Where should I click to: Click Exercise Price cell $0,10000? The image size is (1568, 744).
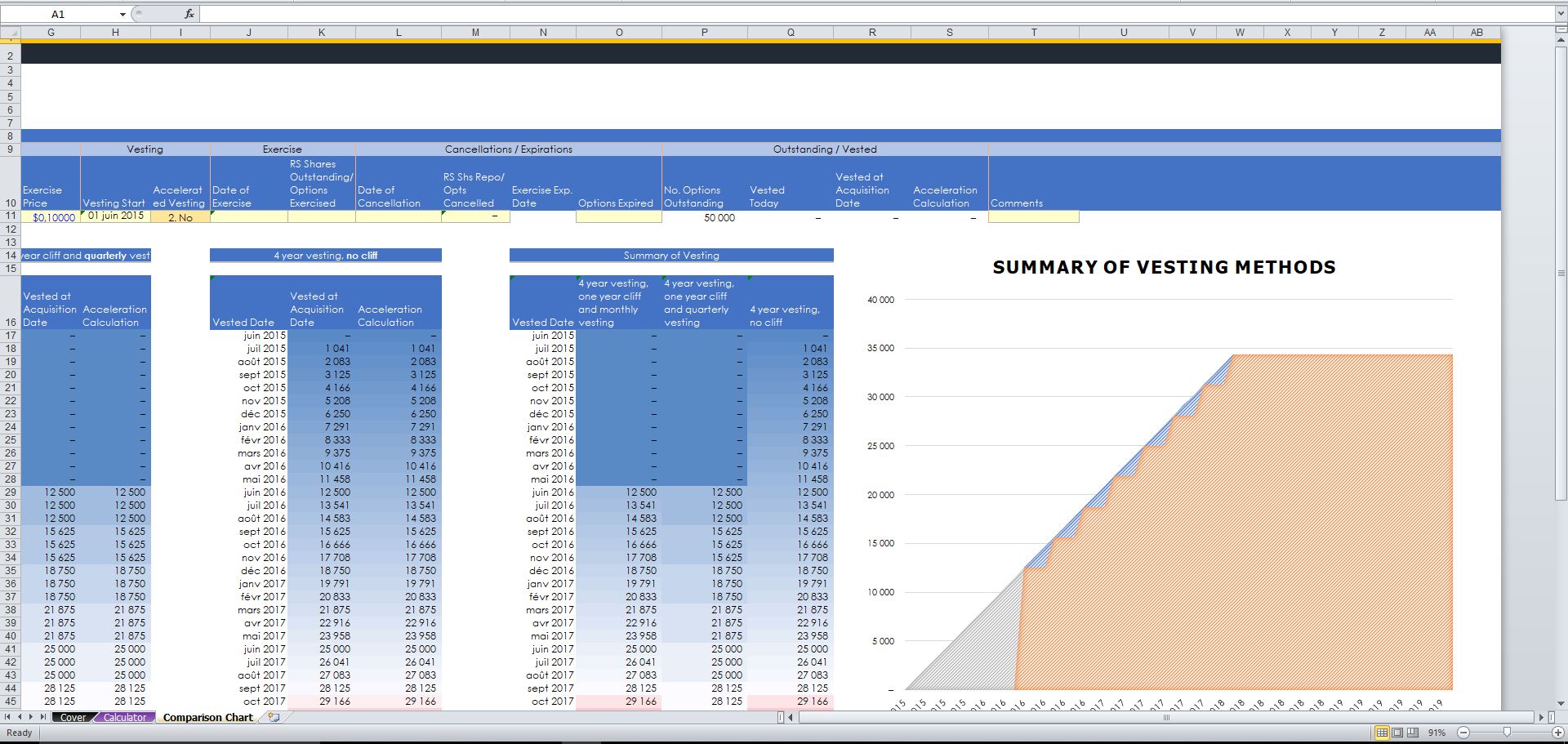(x=51, y=217)
